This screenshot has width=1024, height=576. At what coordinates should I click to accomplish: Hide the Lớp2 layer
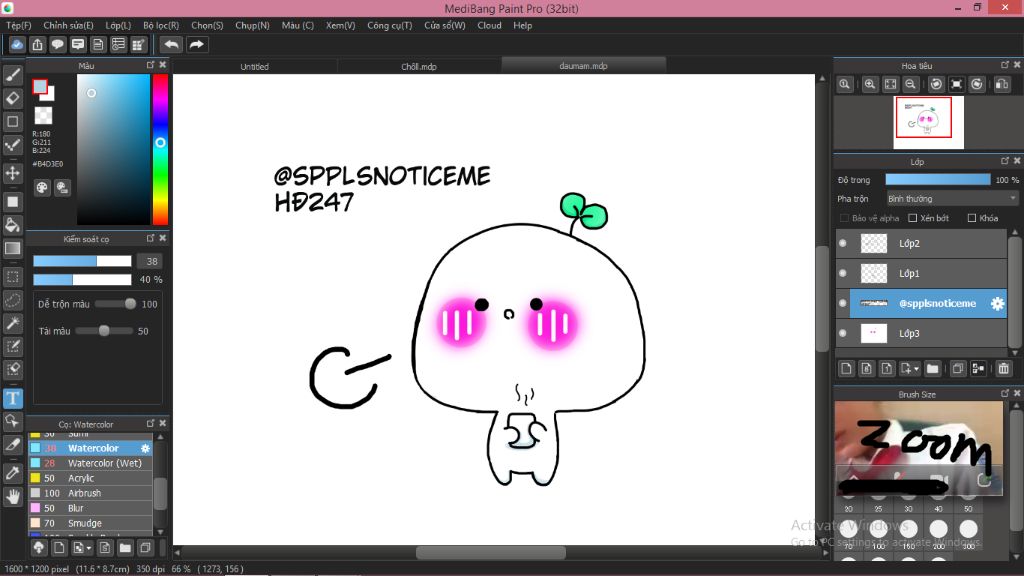coord(842,244)
